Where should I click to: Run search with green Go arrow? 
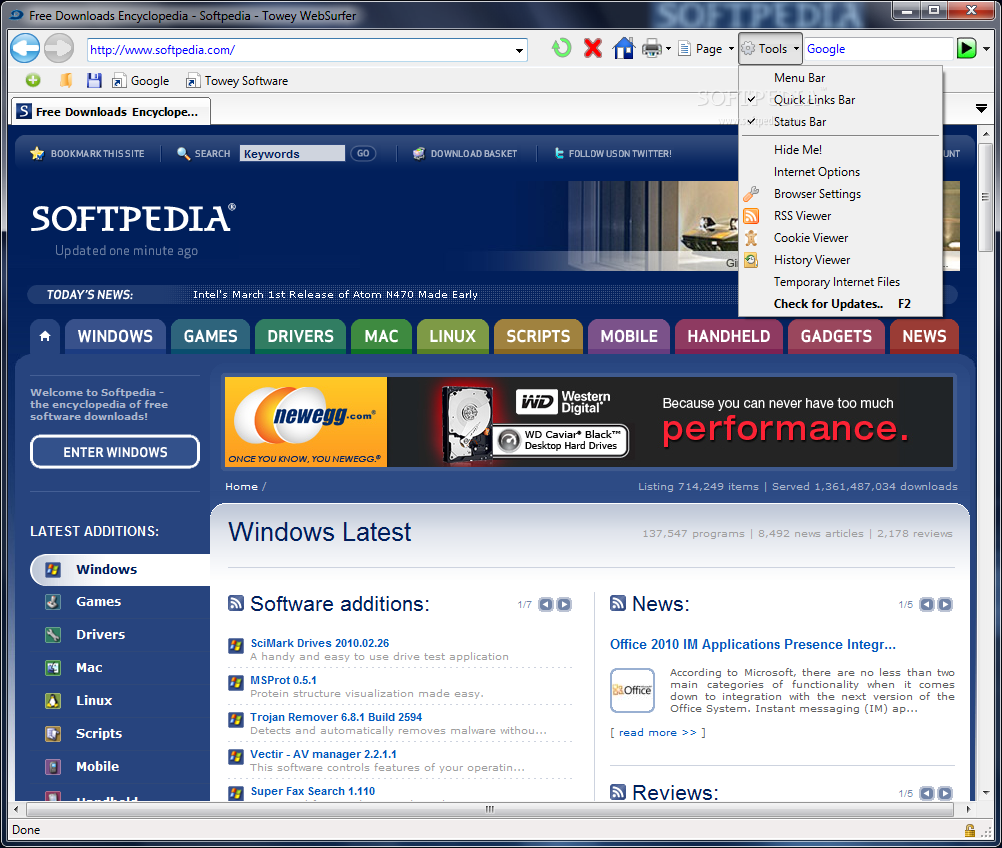966,49
